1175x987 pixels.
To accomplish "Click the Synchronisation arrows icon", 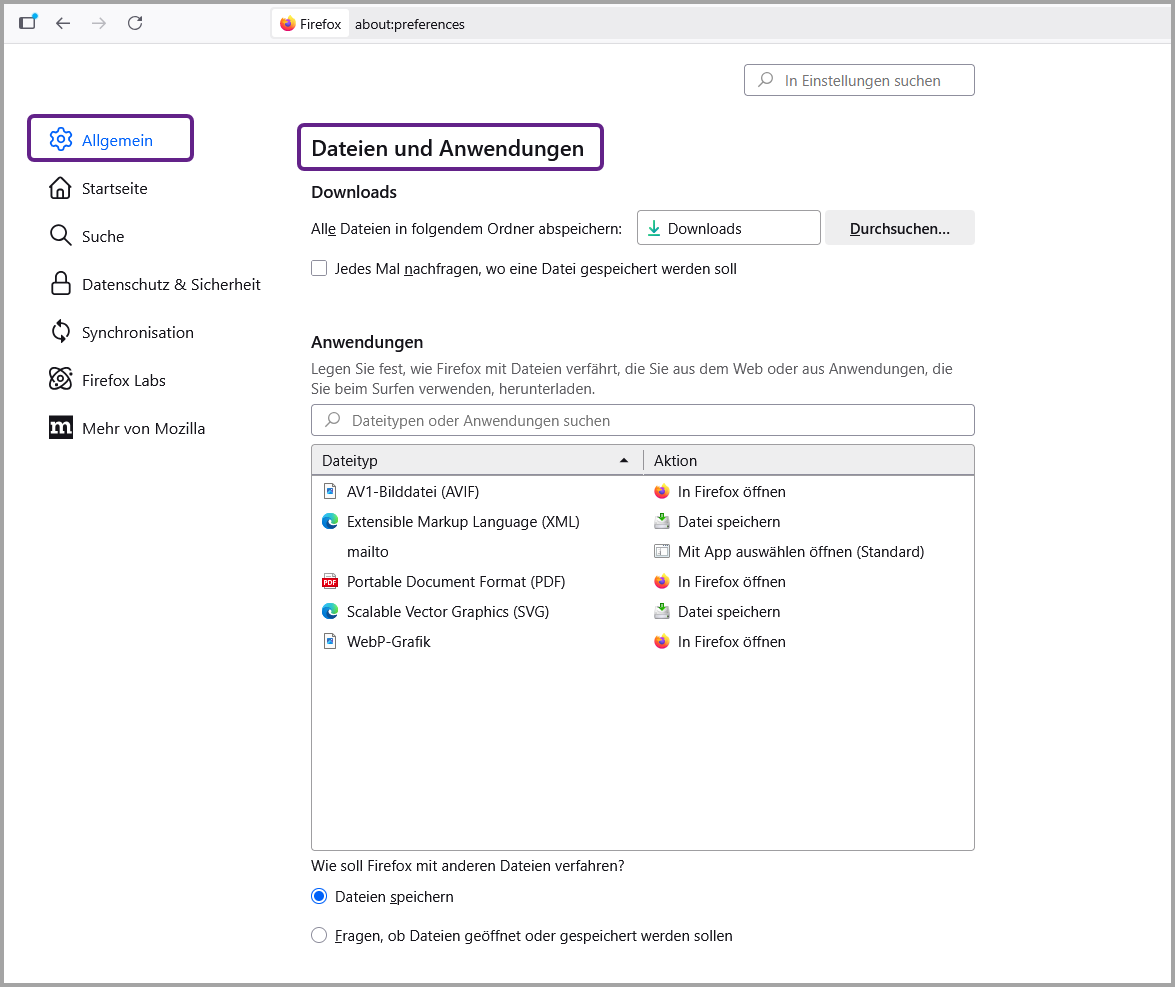I will 61,332.
